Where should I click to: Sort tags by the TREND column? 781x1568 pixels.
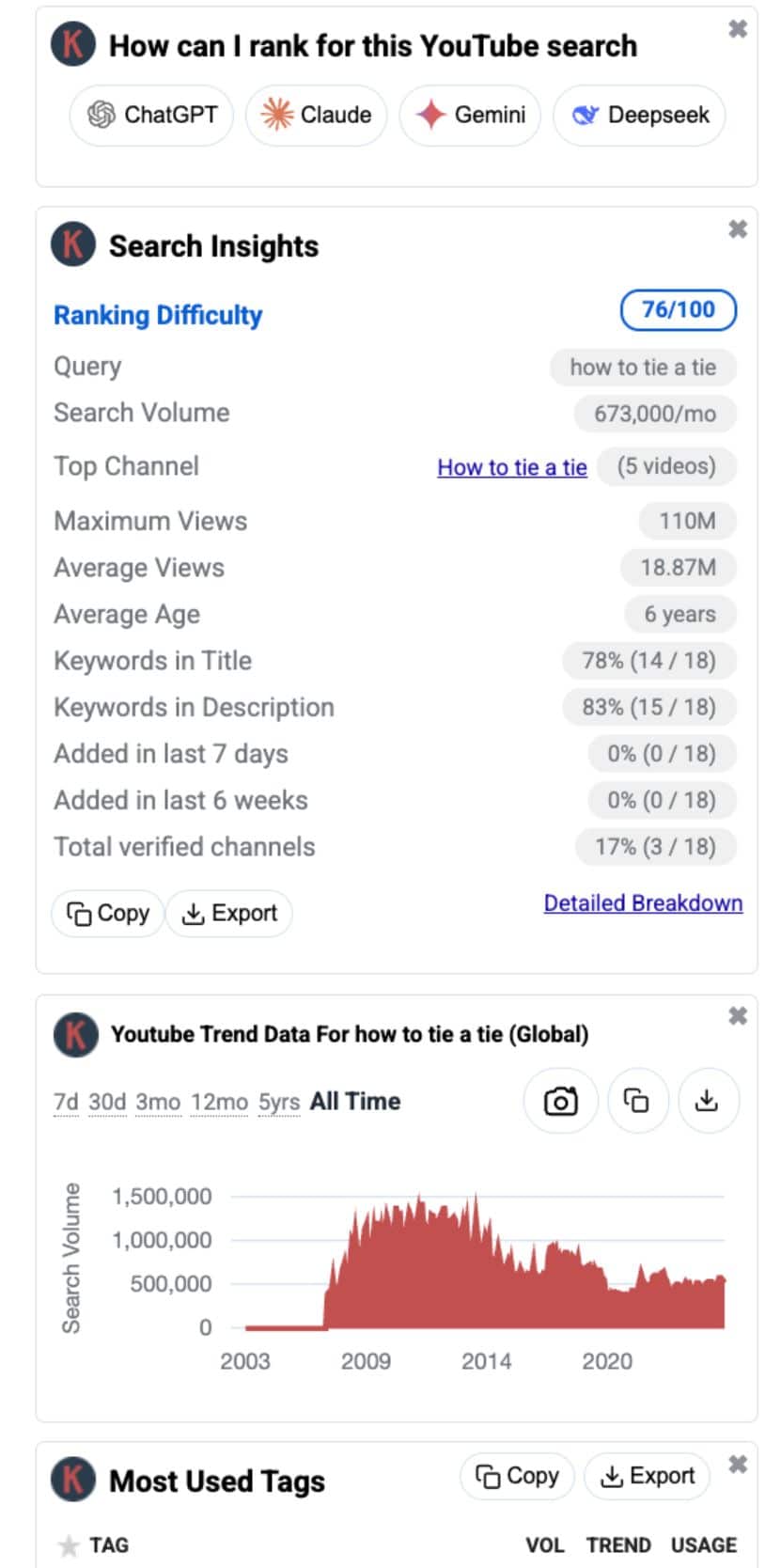click(618, 1544)
